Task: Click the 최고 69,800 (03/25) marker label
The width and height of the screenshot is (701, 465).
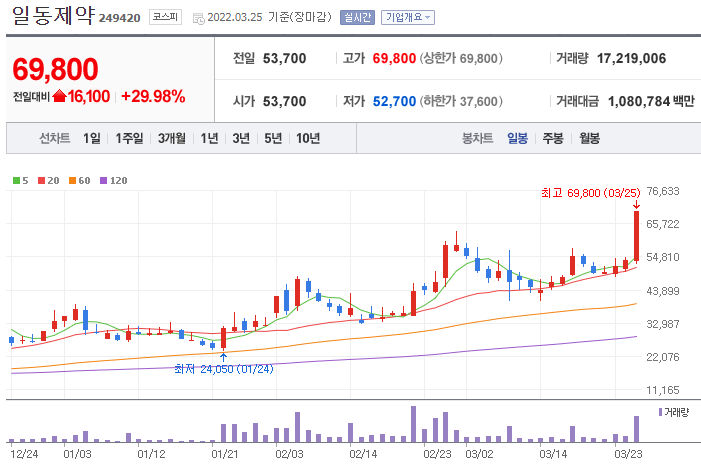Action: point(590,193)
